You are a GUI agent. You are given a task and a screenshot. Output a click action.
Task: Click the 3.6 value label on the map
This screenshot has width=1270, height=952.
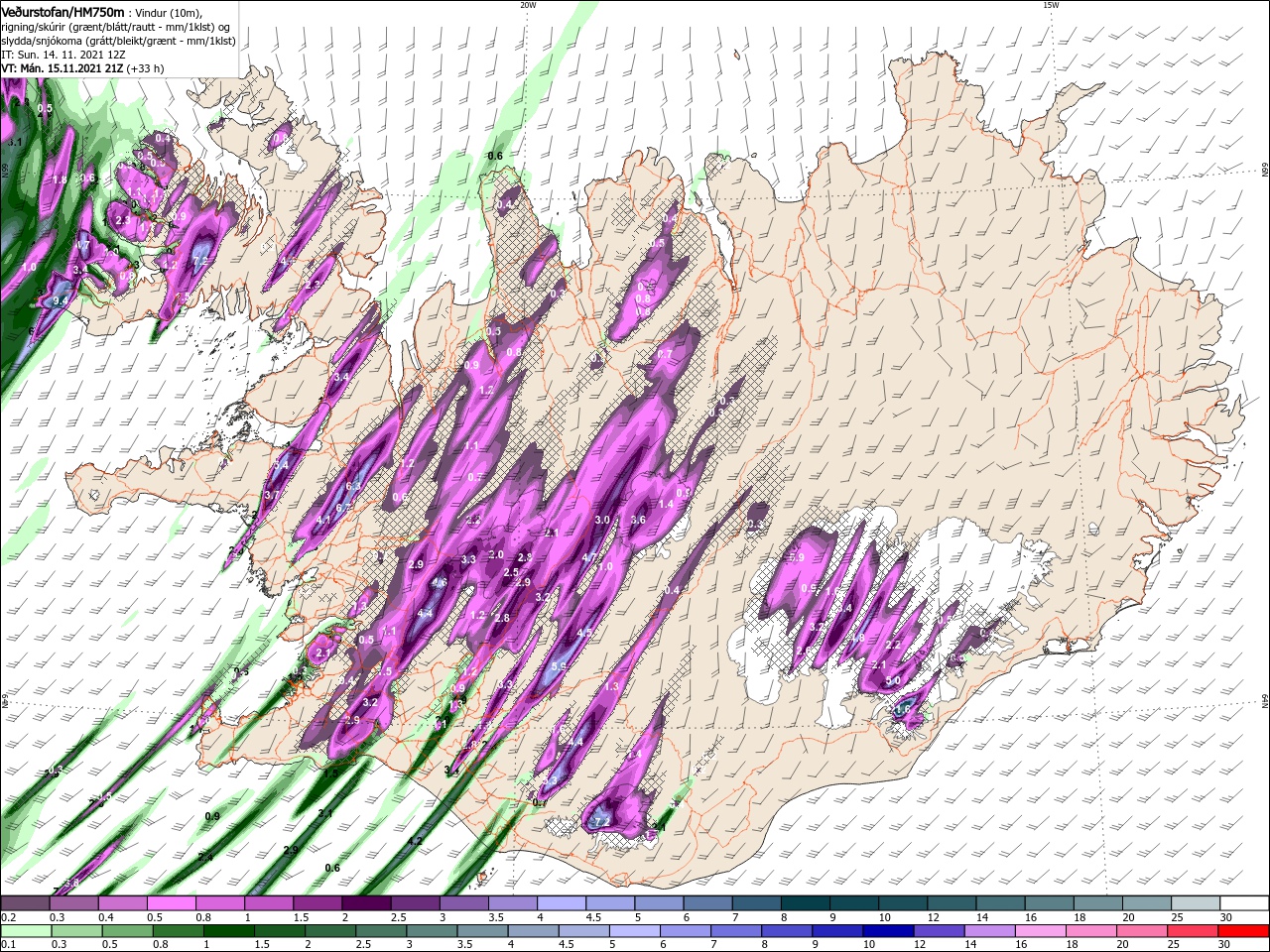[x=638, y=520]
